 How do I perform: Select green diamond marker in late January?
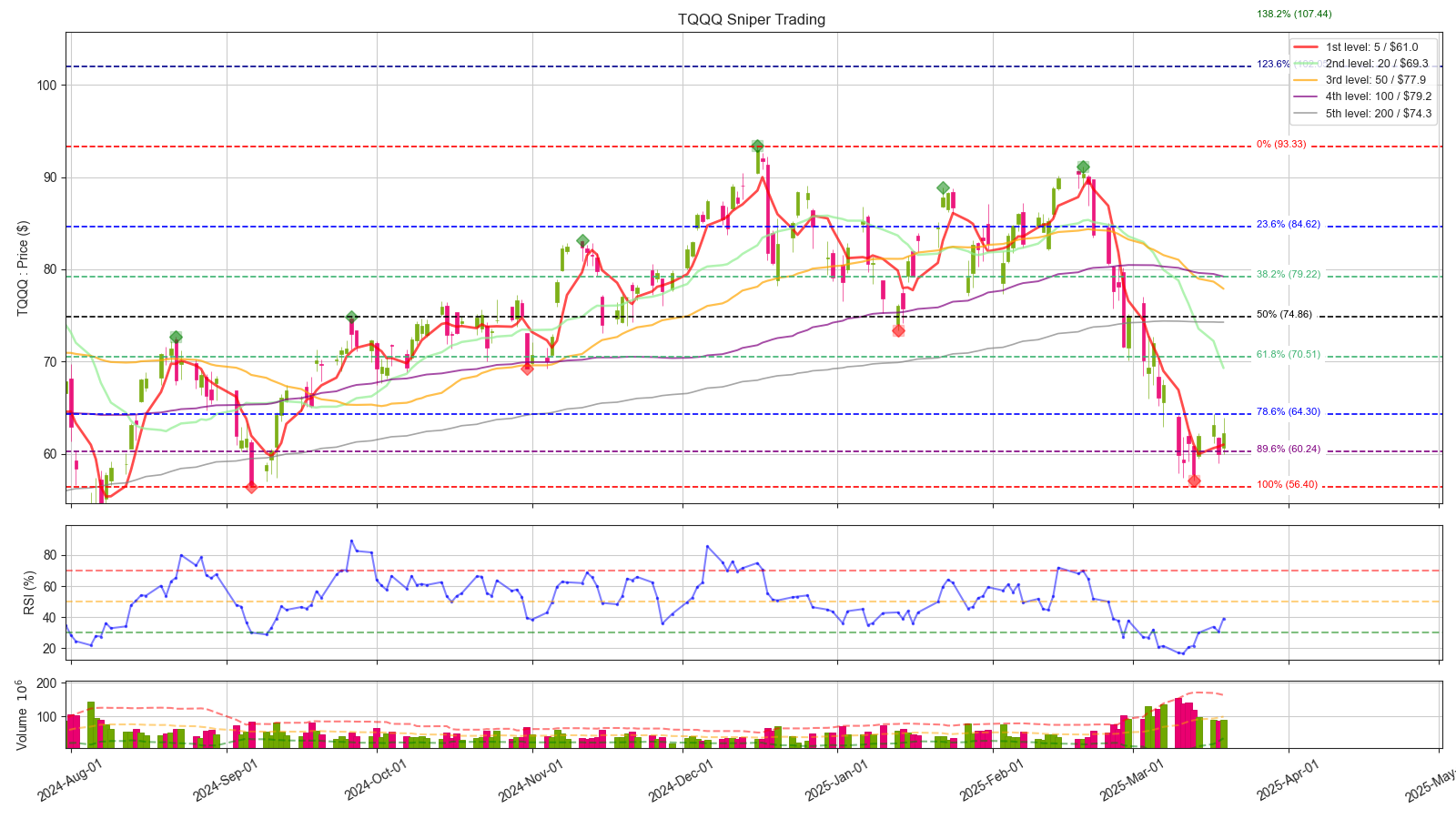pos(944,188)
